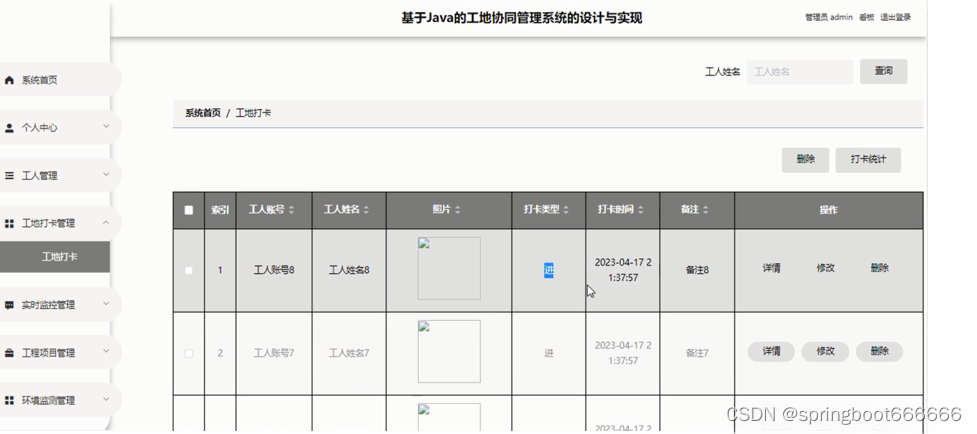This screenshot has width=977, height=434.
Task: Click the cell 备注7
Action: (697, 353)
